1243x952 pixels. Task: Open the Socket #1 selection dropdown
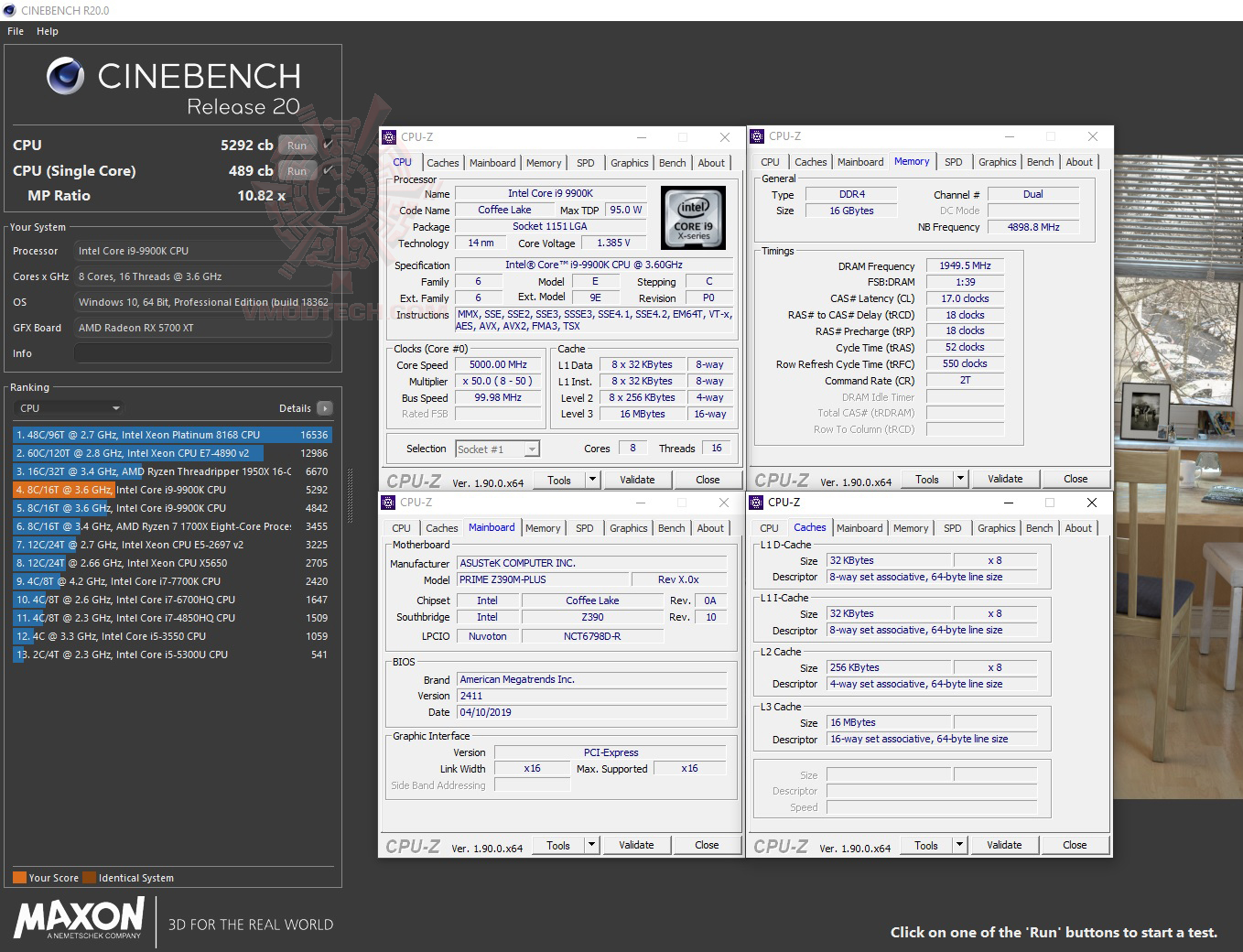495,449
